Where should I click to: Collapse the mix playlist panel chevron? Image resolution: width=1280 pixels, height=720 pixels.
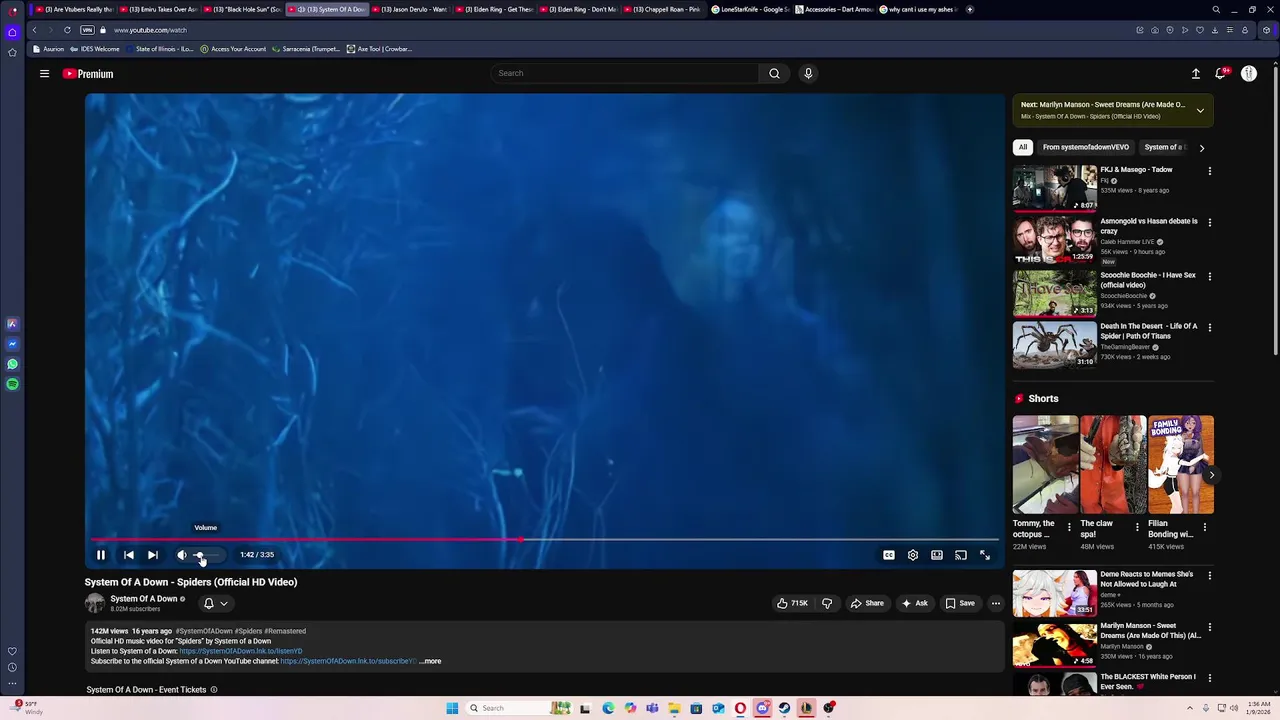click(1200, 110)
